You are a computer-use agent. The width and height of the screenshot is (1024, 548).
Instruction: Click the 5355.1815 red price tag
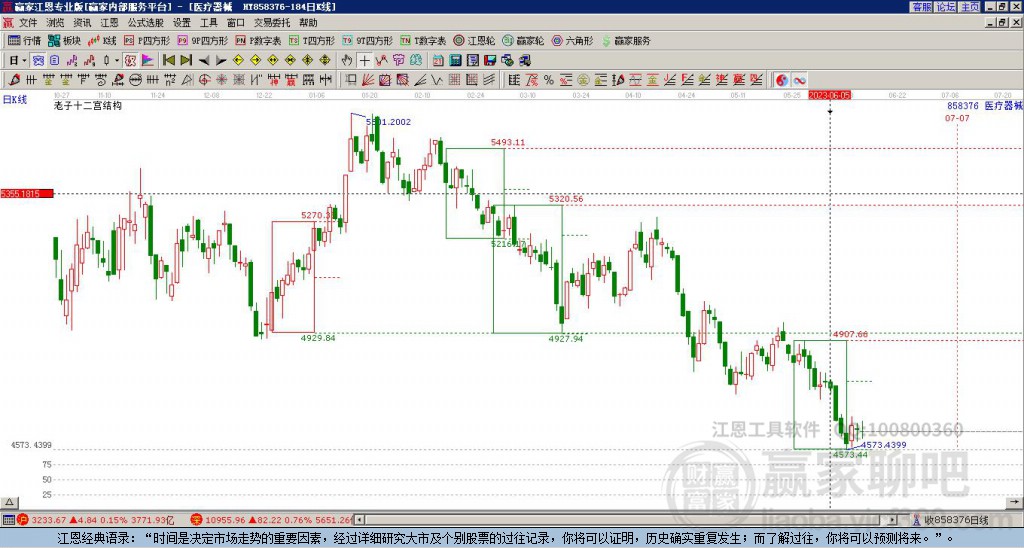(x=27, y=194)
